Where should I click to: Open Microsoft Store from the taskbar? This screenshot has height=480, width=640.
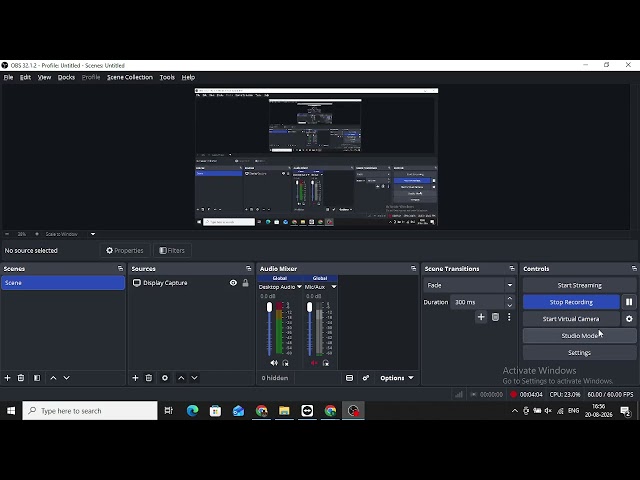(215, 411)
